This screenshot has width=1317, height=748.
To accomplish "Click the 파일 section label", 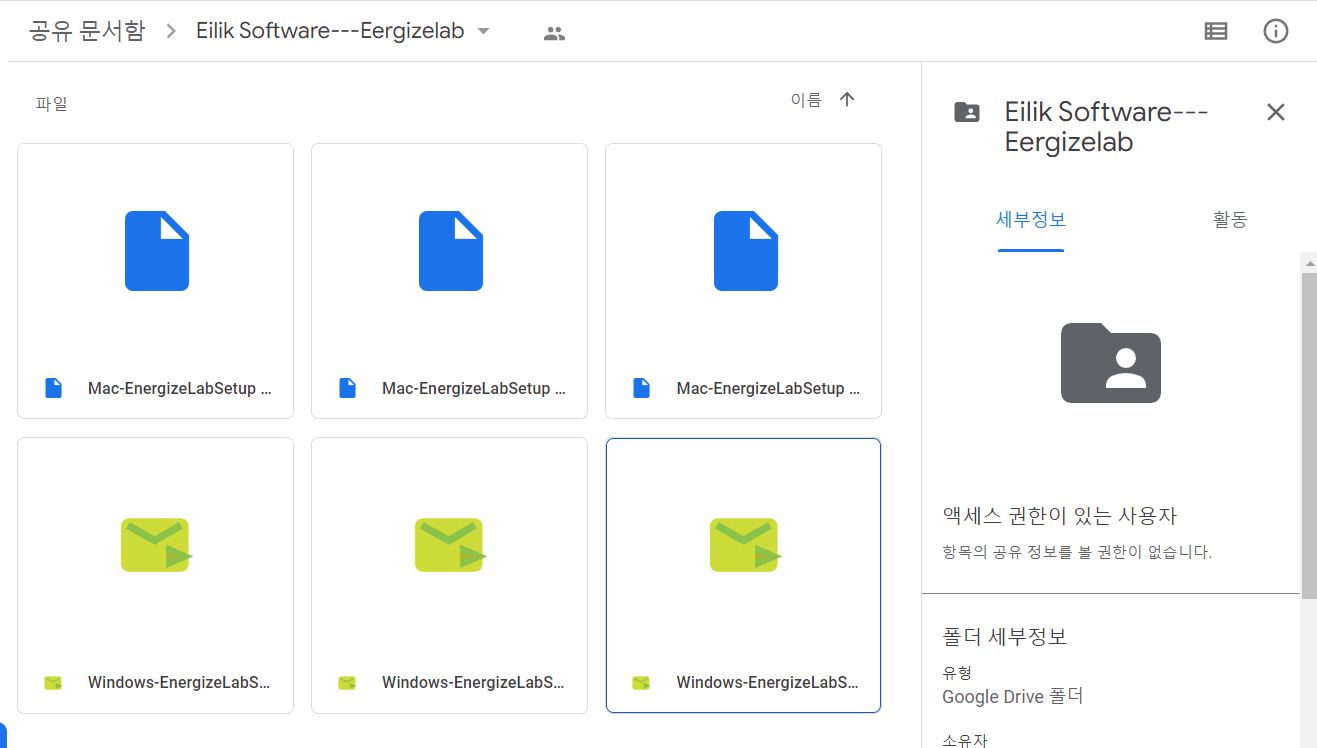I will tap(52, 103).
